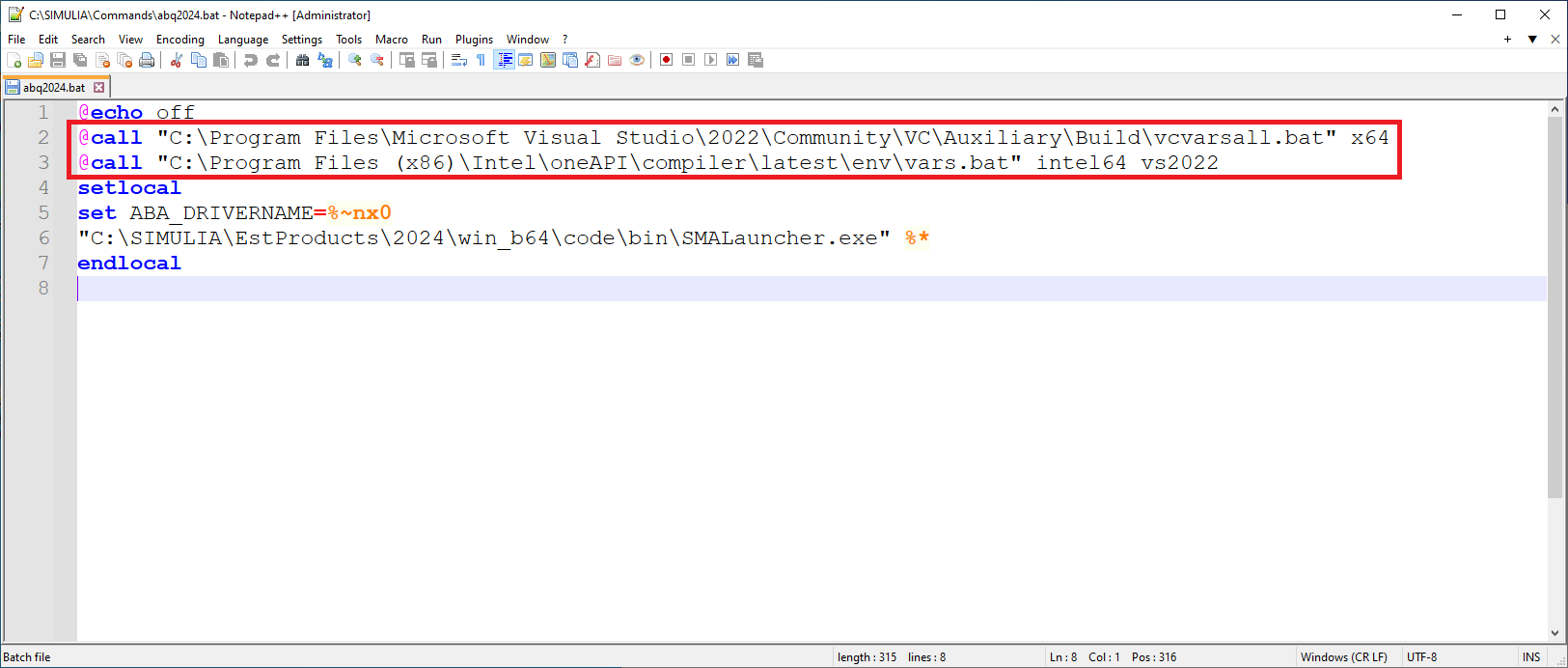Click the add new tab plus button
Viewport: 1568px width, 668px height.
(x=1507, y=40)
